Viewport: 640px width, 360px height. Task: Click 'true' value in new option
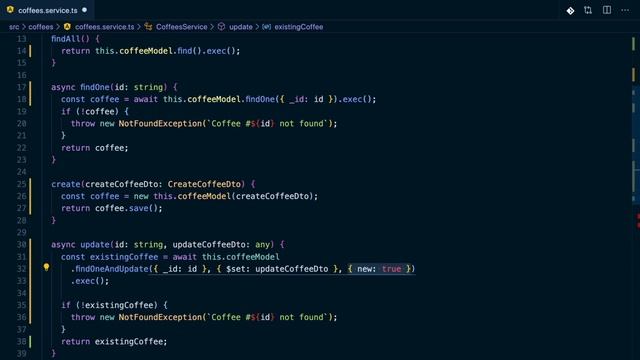(391, 269)
